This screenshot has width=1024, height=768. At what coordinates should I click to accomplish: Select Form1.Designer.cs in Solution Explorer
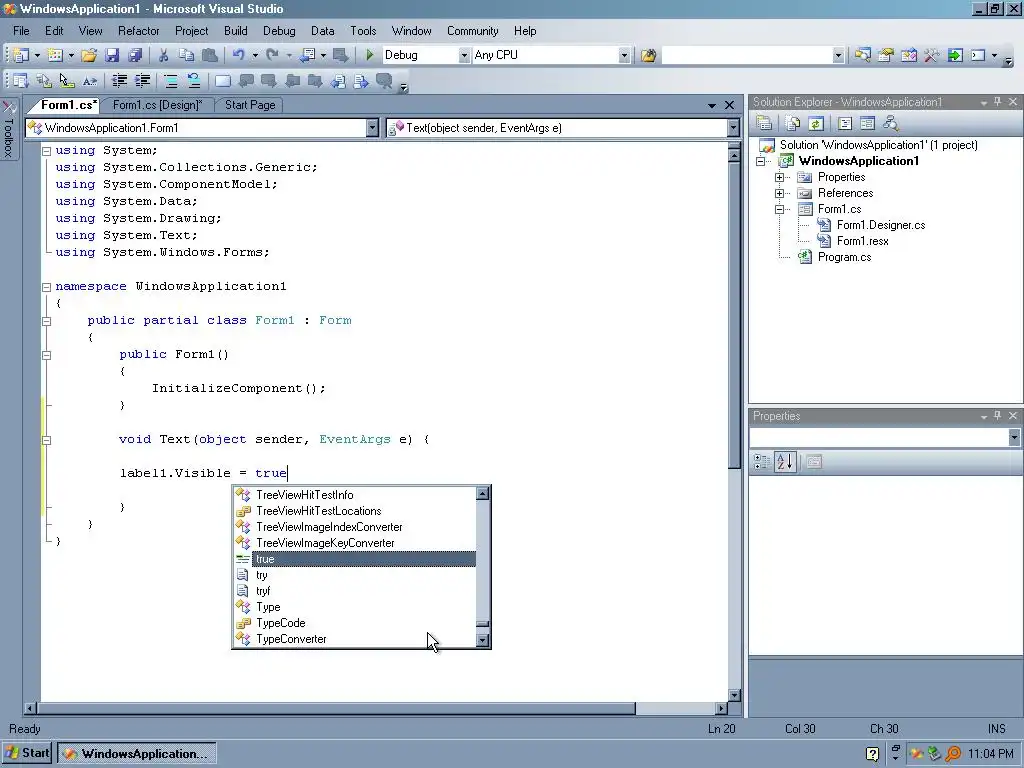880,225
